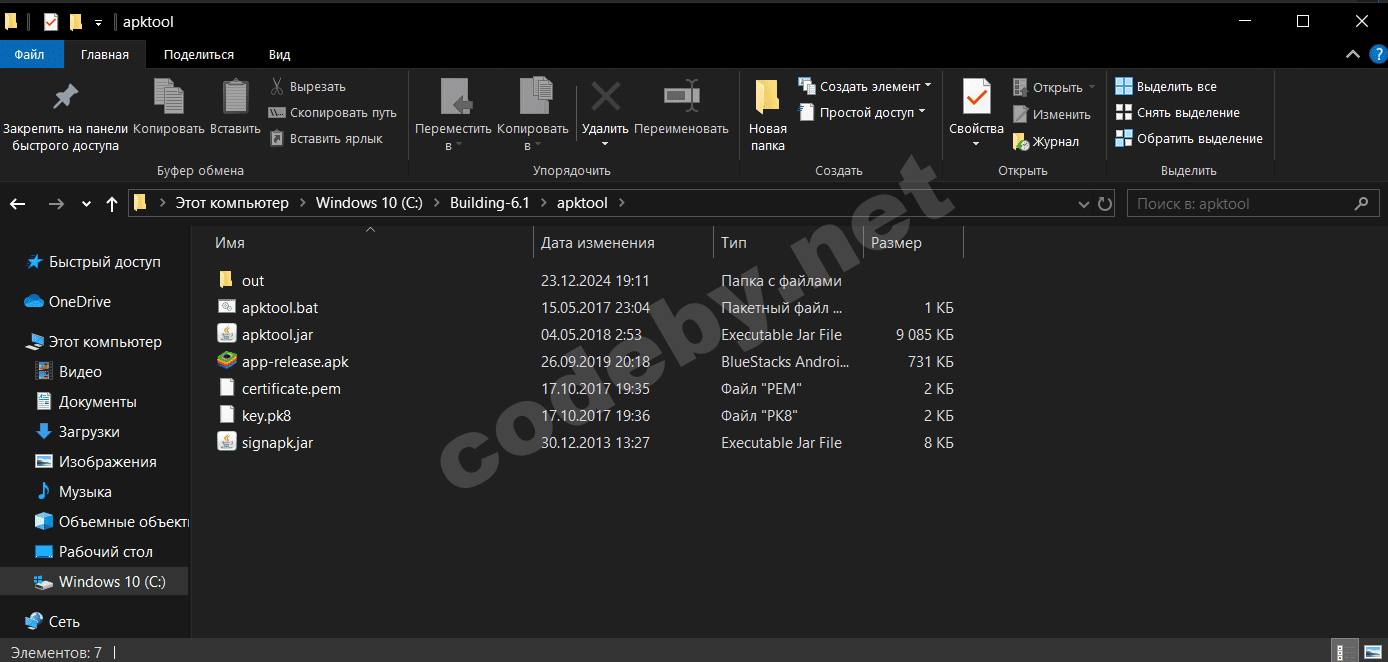Click Invert Selection in the ribbon
Viewport: 1388px width, 662px height.
click(x=1188, y=139)
